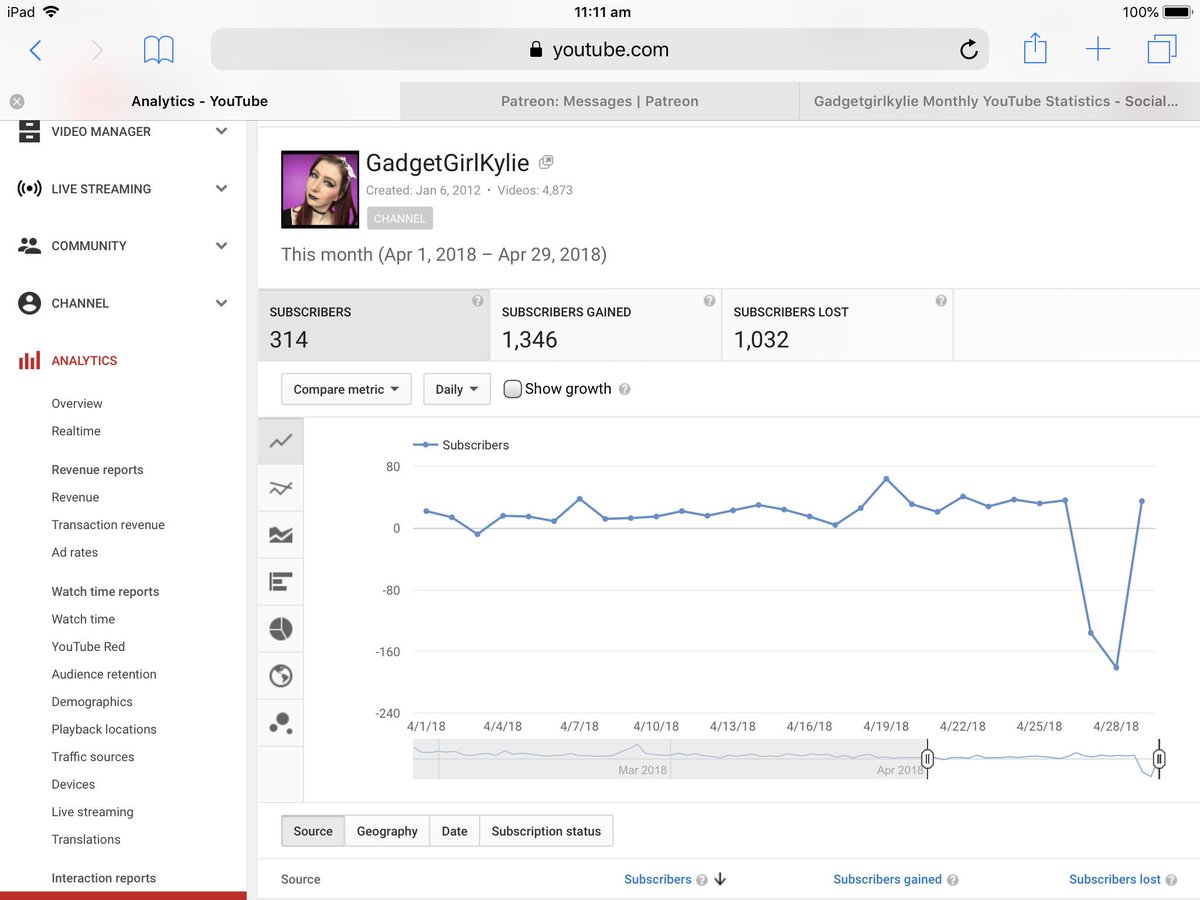
Task: Tap the youtube.com address bar
Action: point(599,49)
